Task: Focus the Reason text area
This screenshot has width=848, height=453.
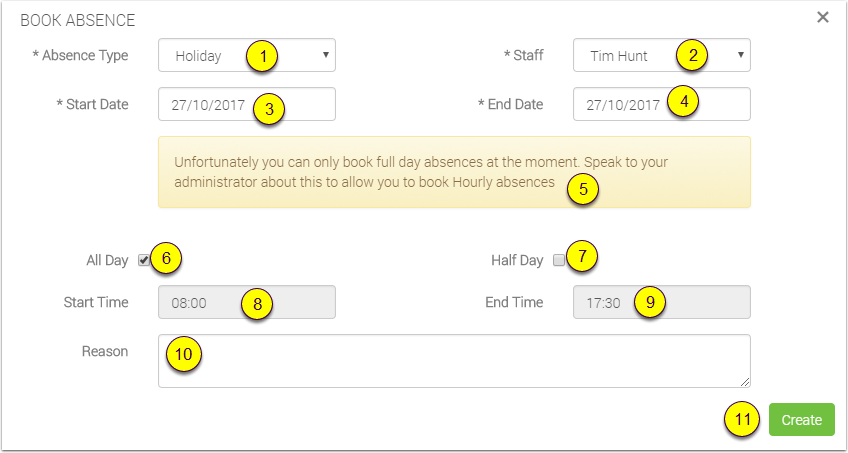Action: [454, 360]
